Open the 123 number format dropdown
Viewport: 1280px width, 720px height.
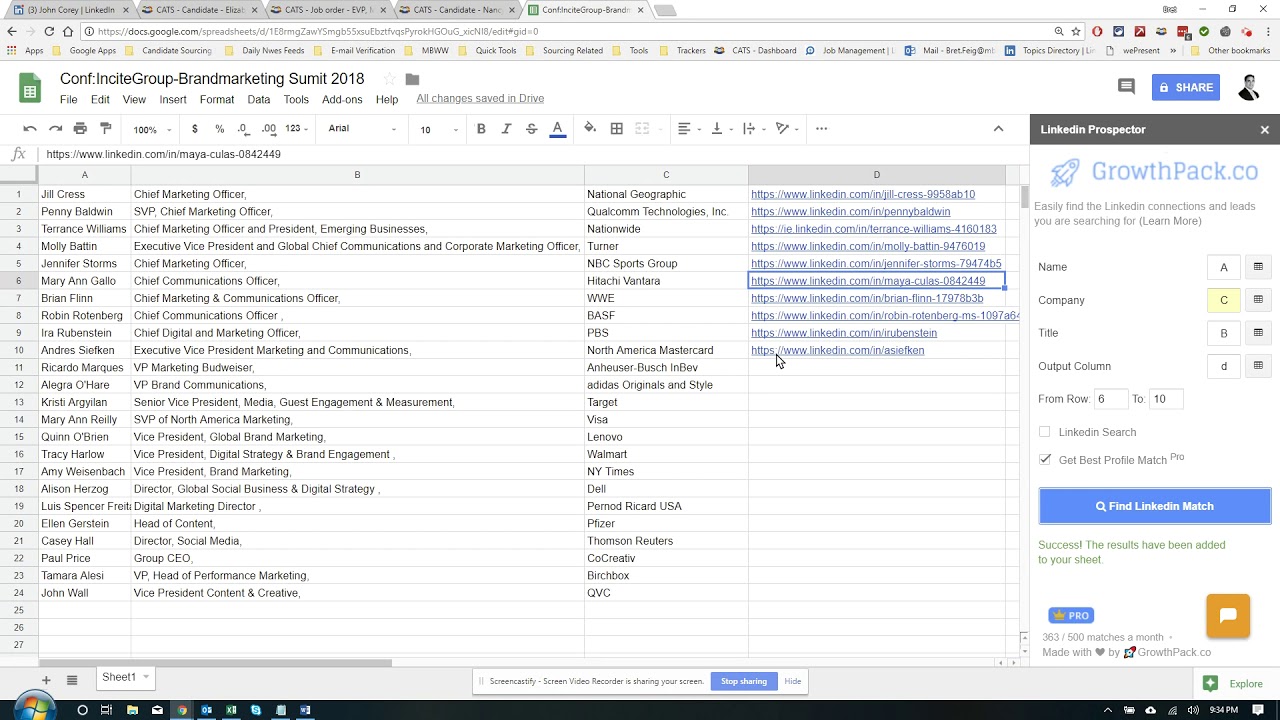pyautogui.click(x=298, y=129)
